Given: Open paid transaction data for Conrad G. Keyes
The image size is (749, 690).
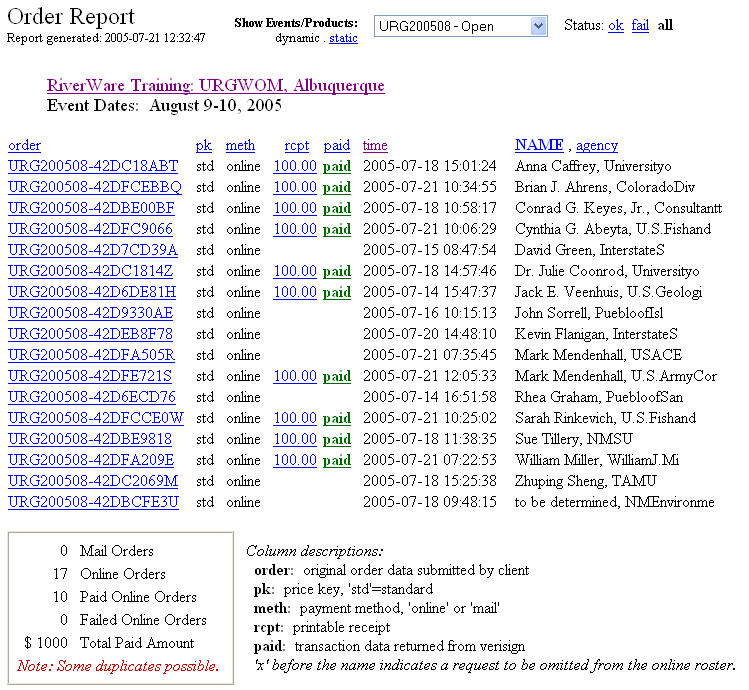Looking at the screenshot, I should coord(337,208).
